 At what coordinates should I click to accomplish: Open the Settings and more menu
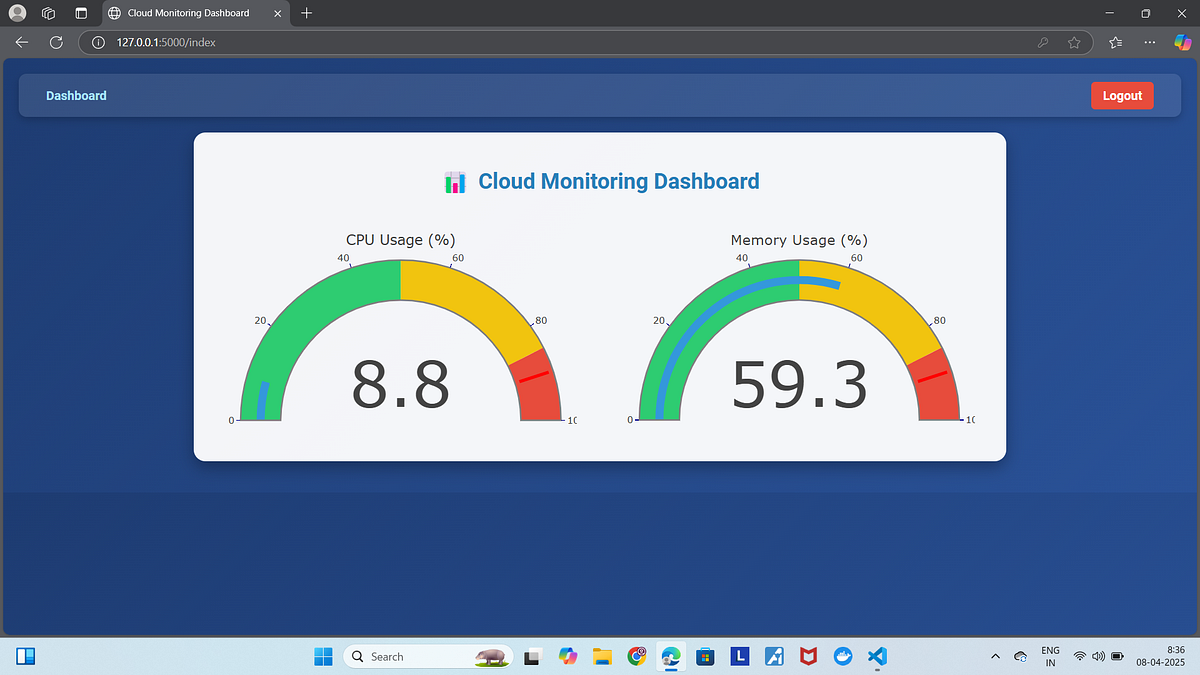pos(1149,42)
